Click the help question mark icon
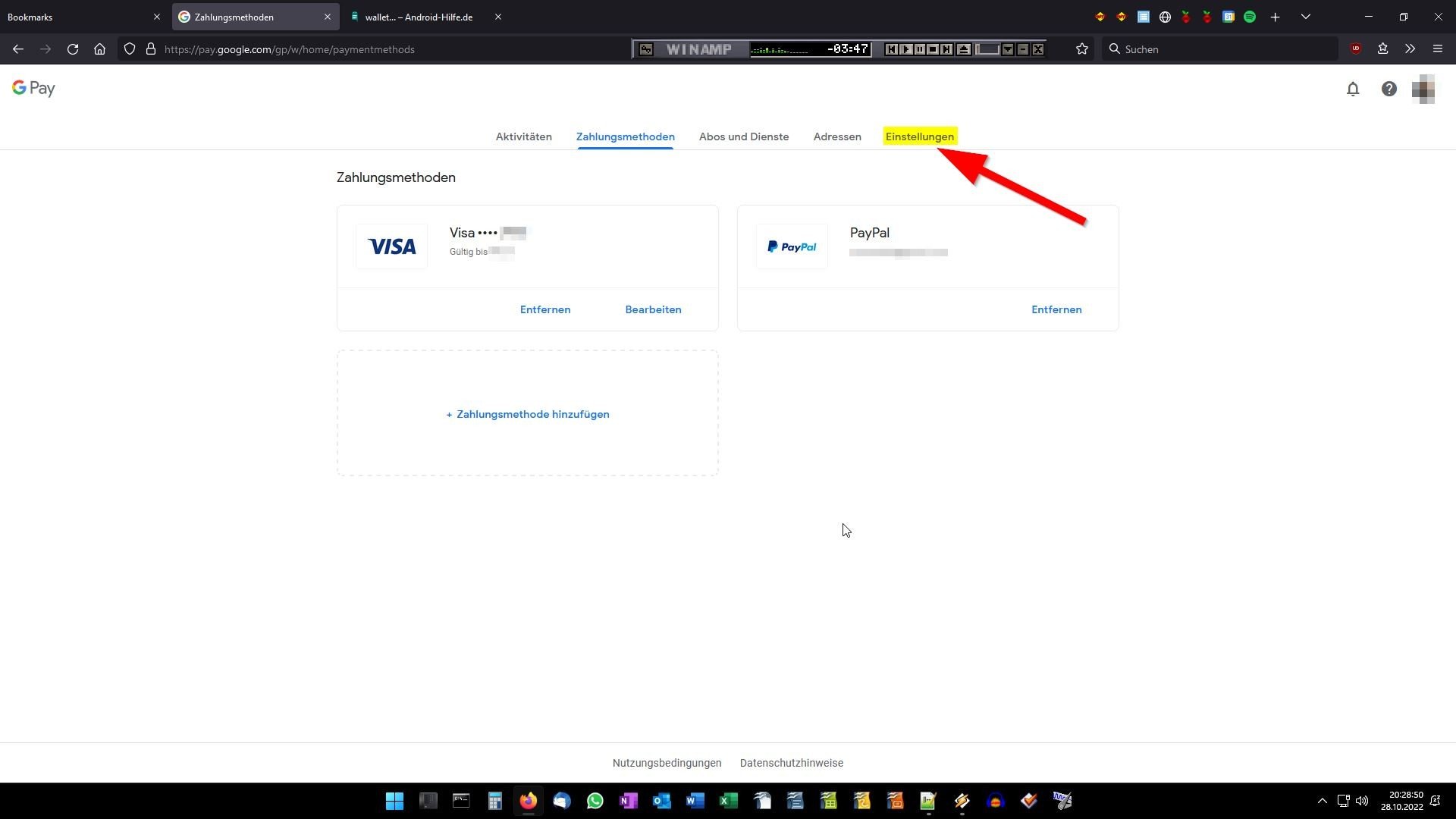Image resolution: width=1456 pixels, height=819 pixels. pyautogui.click(x=1389, y=89)
